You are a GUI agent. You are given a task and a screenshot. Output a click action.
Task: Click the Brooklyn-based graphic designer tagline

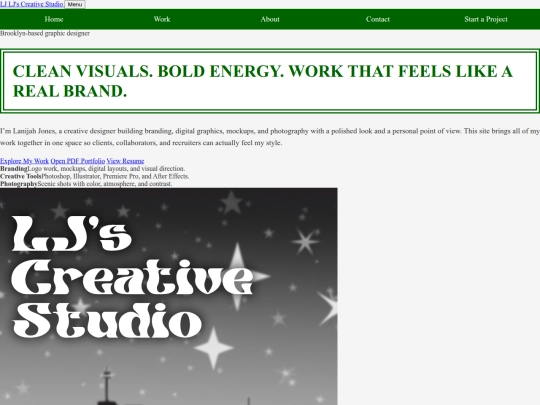pos(45,33)
